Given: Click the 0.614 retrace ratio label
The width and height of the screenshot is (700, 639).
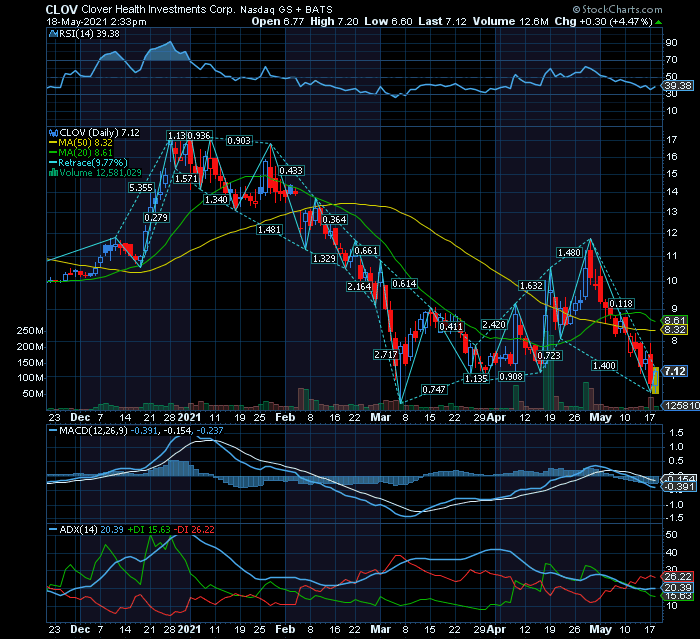Looking at the screenshot, I should (404, 284).
